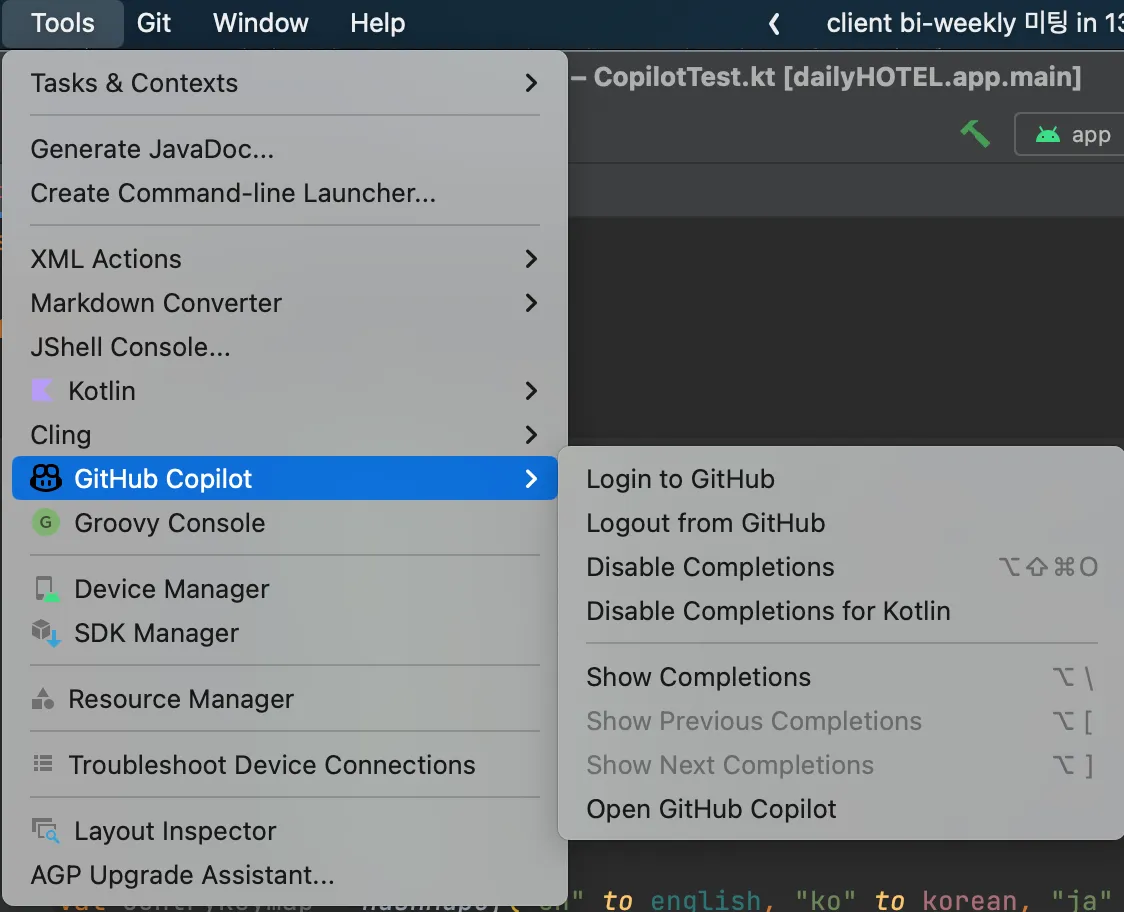Click the GitHub Copilot icon in Tools menu
The height and width of the screenshot is (912, 1124).
[x=46, y=478]
